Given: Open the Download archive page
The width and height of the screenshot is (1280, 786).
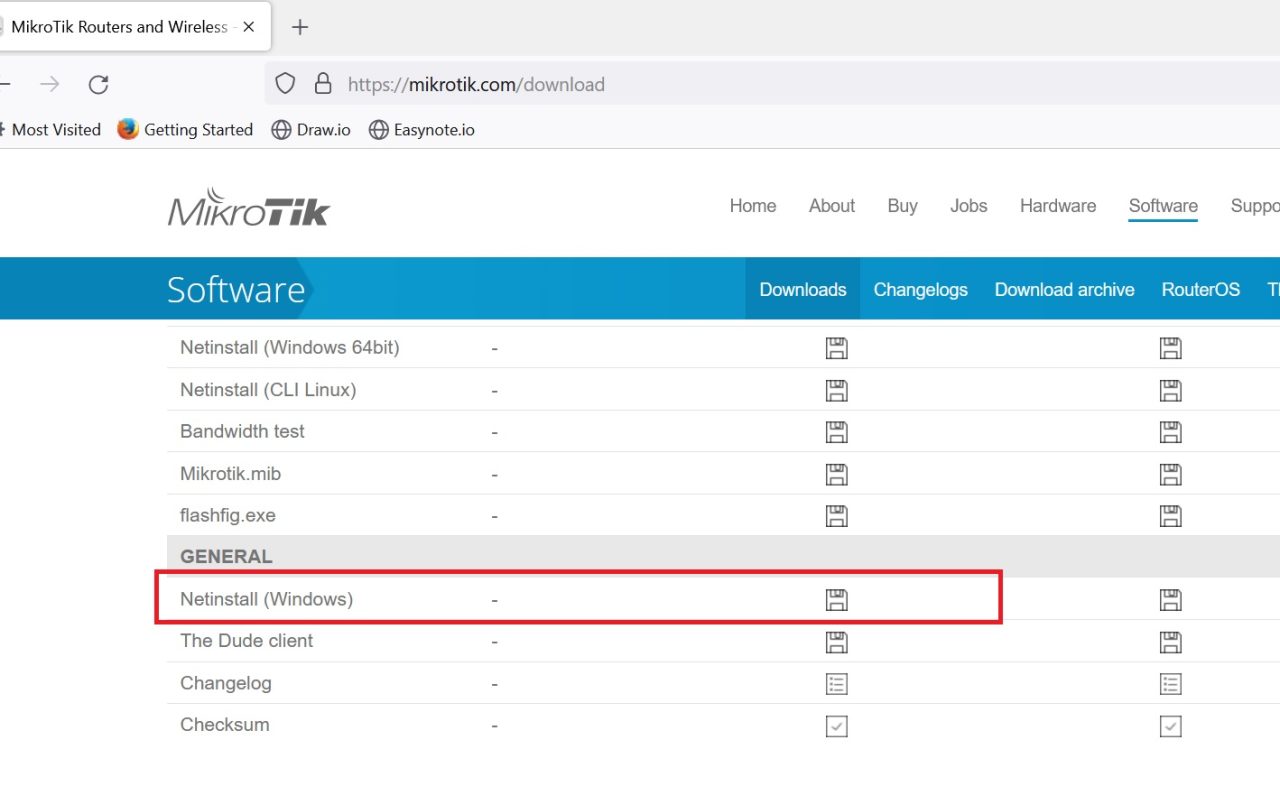Looking at the screenshot, I should [1064, 289].
